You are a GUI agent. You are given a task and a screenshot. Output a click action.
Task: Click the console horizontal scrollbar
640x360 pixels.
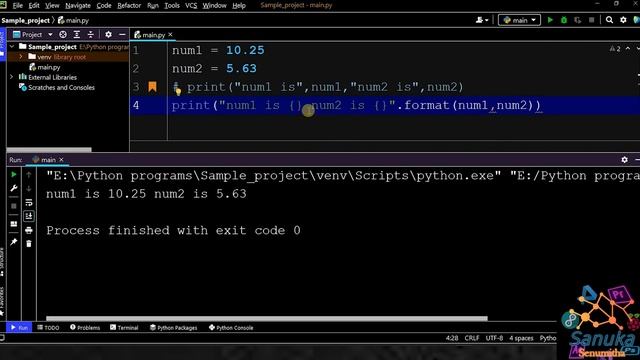pos(267,318)
